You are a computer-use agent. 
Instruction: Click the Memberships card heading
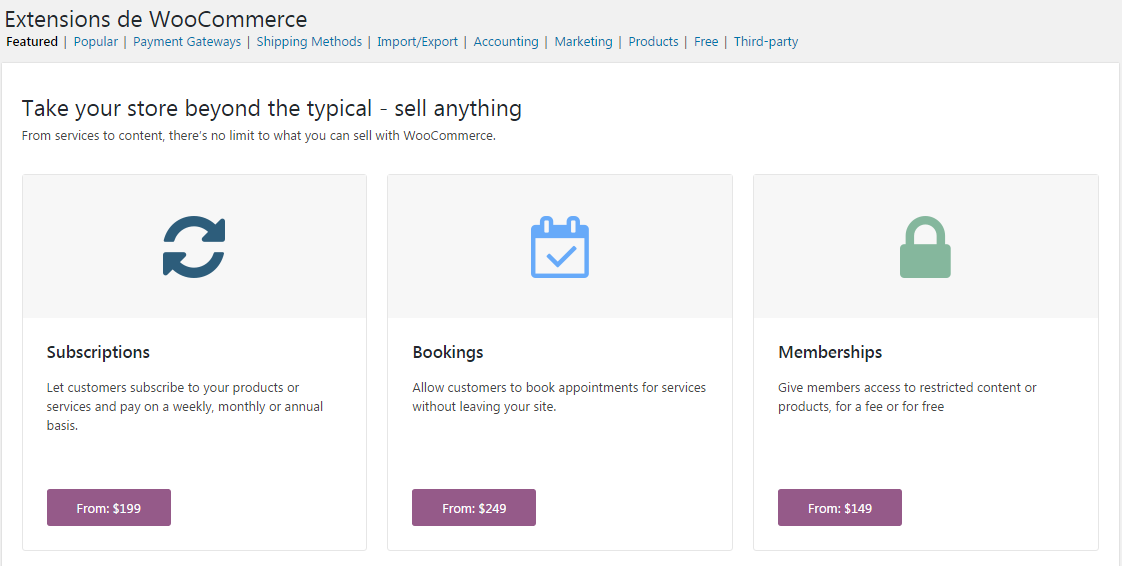(830, 352)
